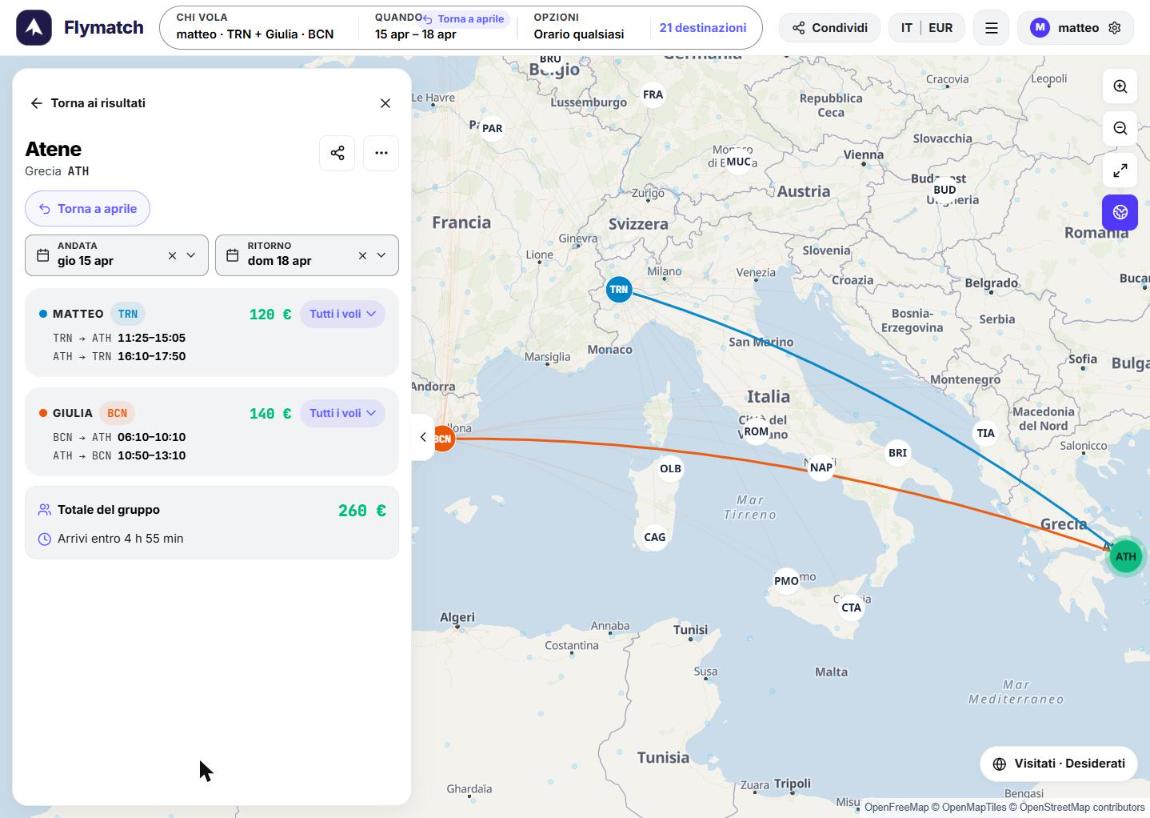Screen dimensions: 1150x818
Task: Click the BRI airport marker
Action: 898,453
